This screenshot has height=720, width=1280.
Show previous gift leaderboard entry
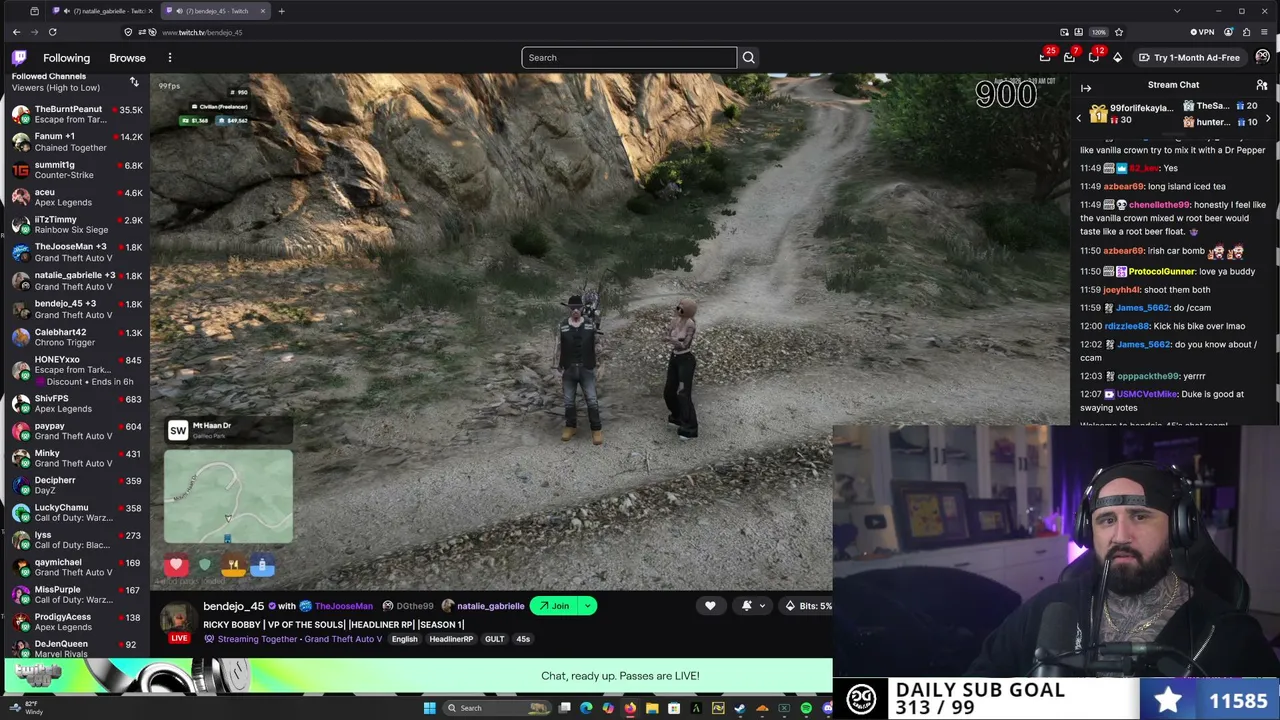tap(1078, 119)
